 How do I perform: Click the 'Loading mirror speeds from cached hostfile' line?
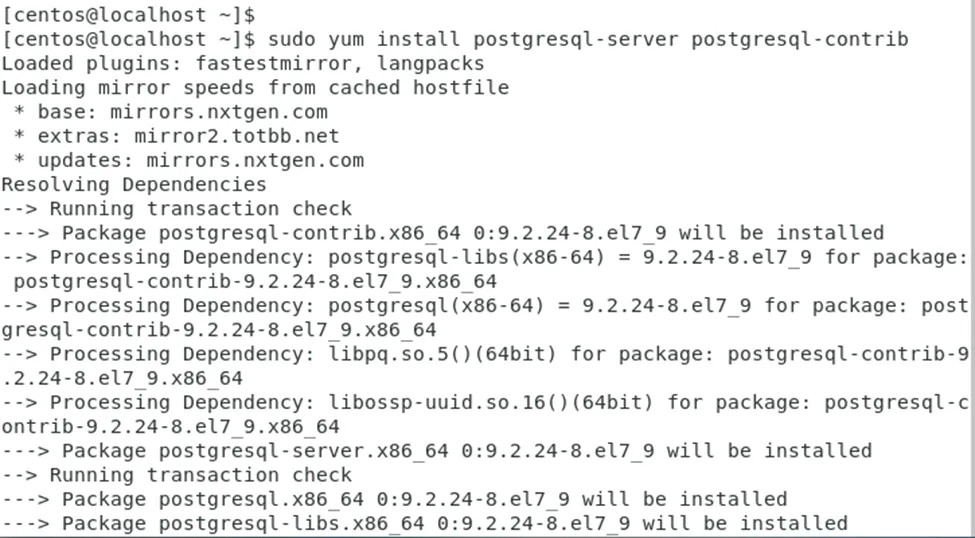click(255, 87)
